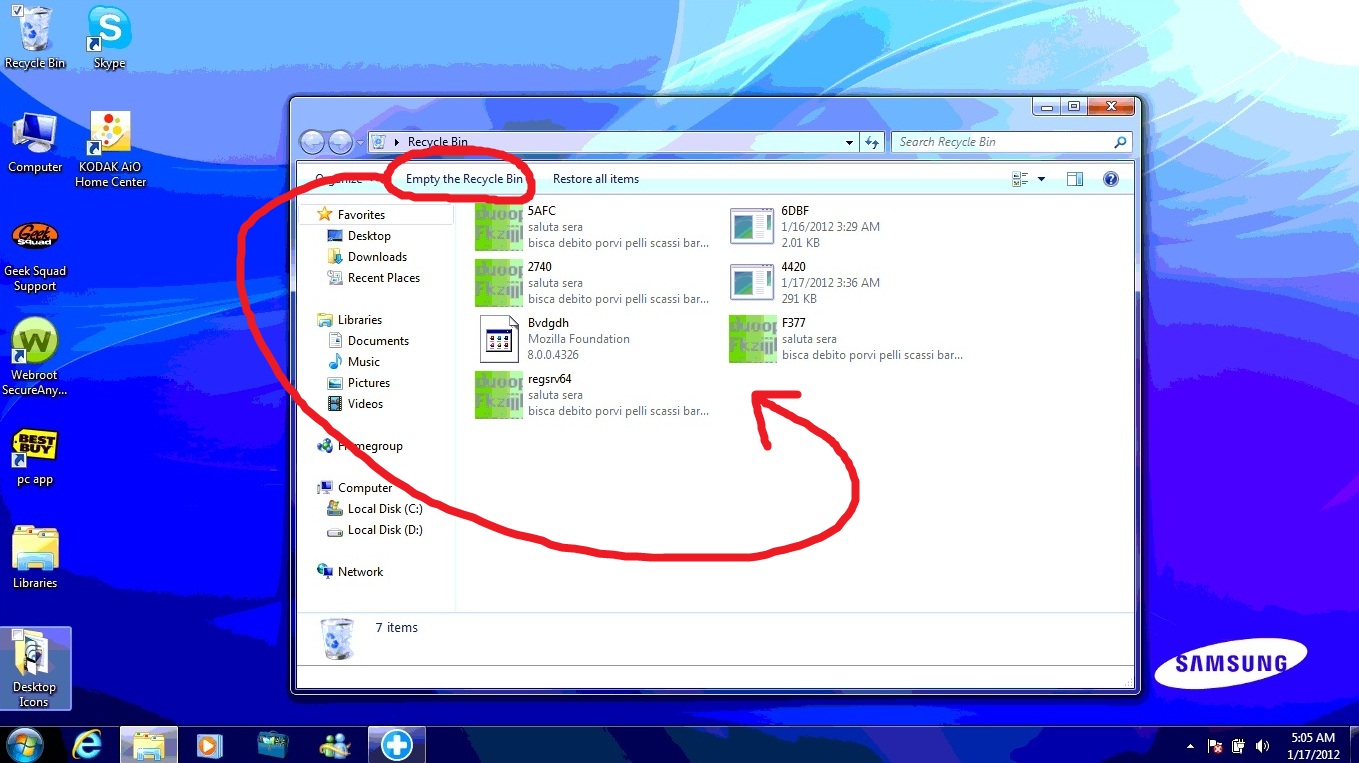1359x763 pixels.
Task: Click the refresh button beside the address bar
Action: 872,142
